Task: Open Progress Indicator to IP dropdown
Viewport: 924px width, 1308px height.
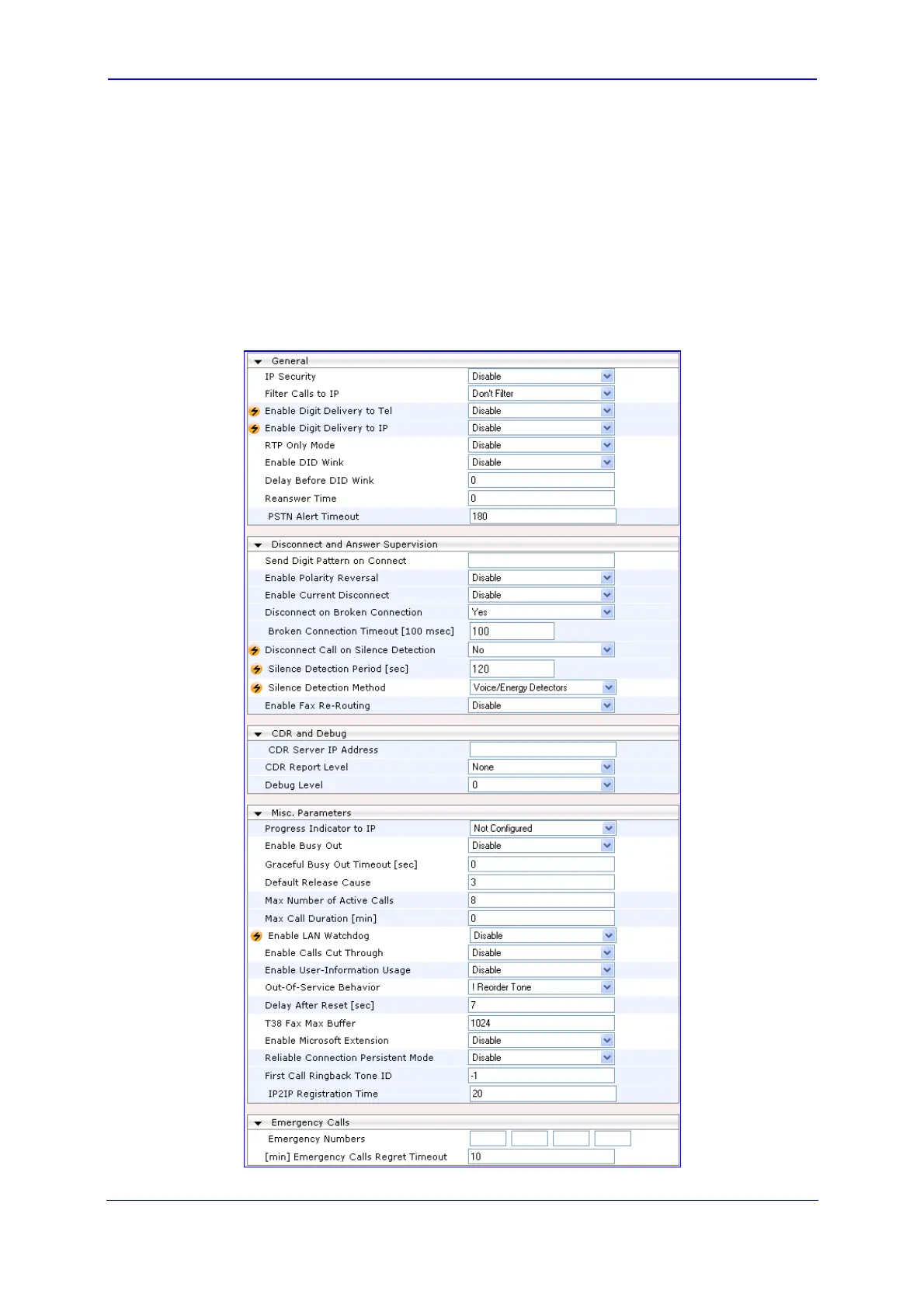Action: coord(543,829)
